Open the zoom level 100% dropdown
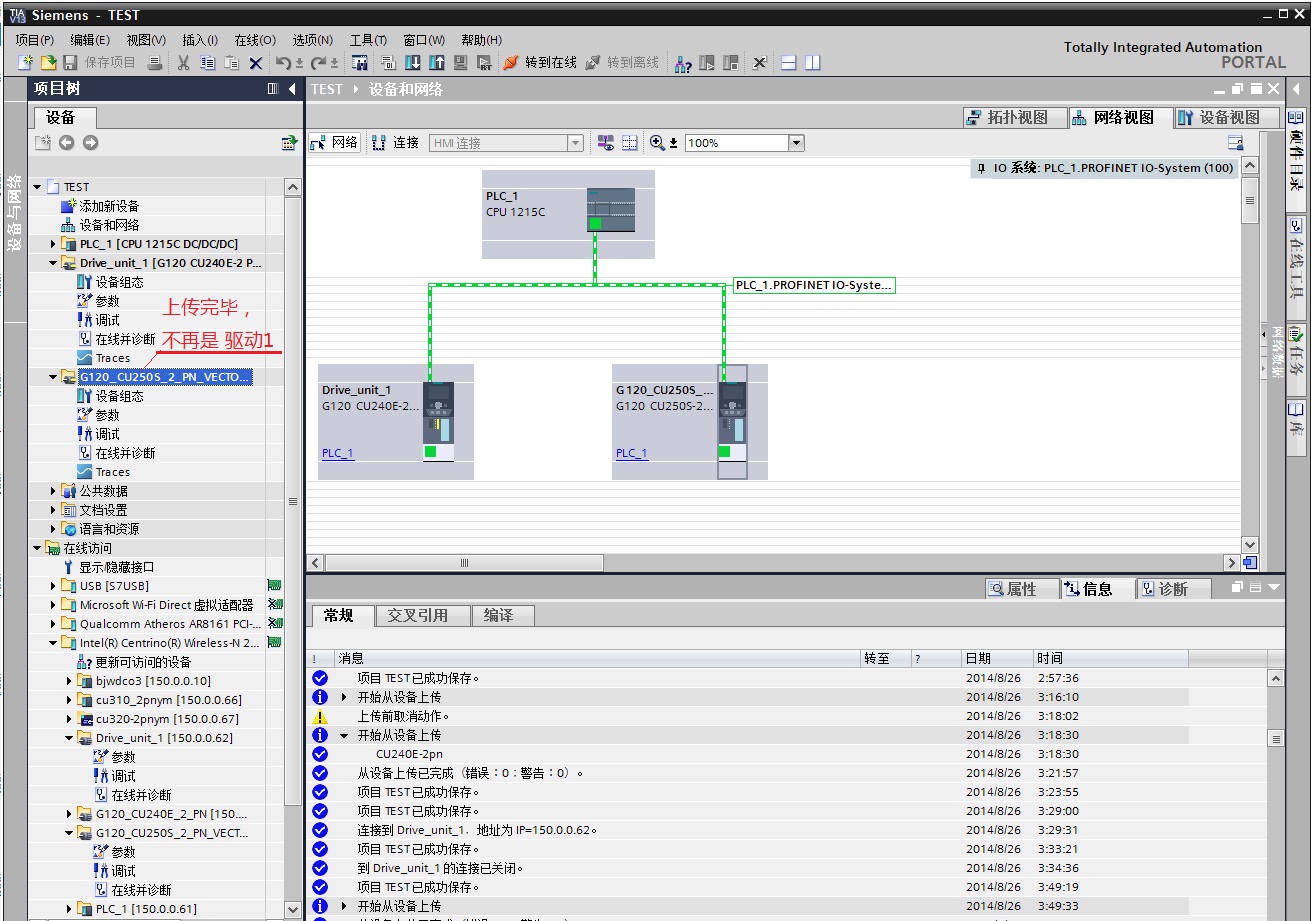 797,143
